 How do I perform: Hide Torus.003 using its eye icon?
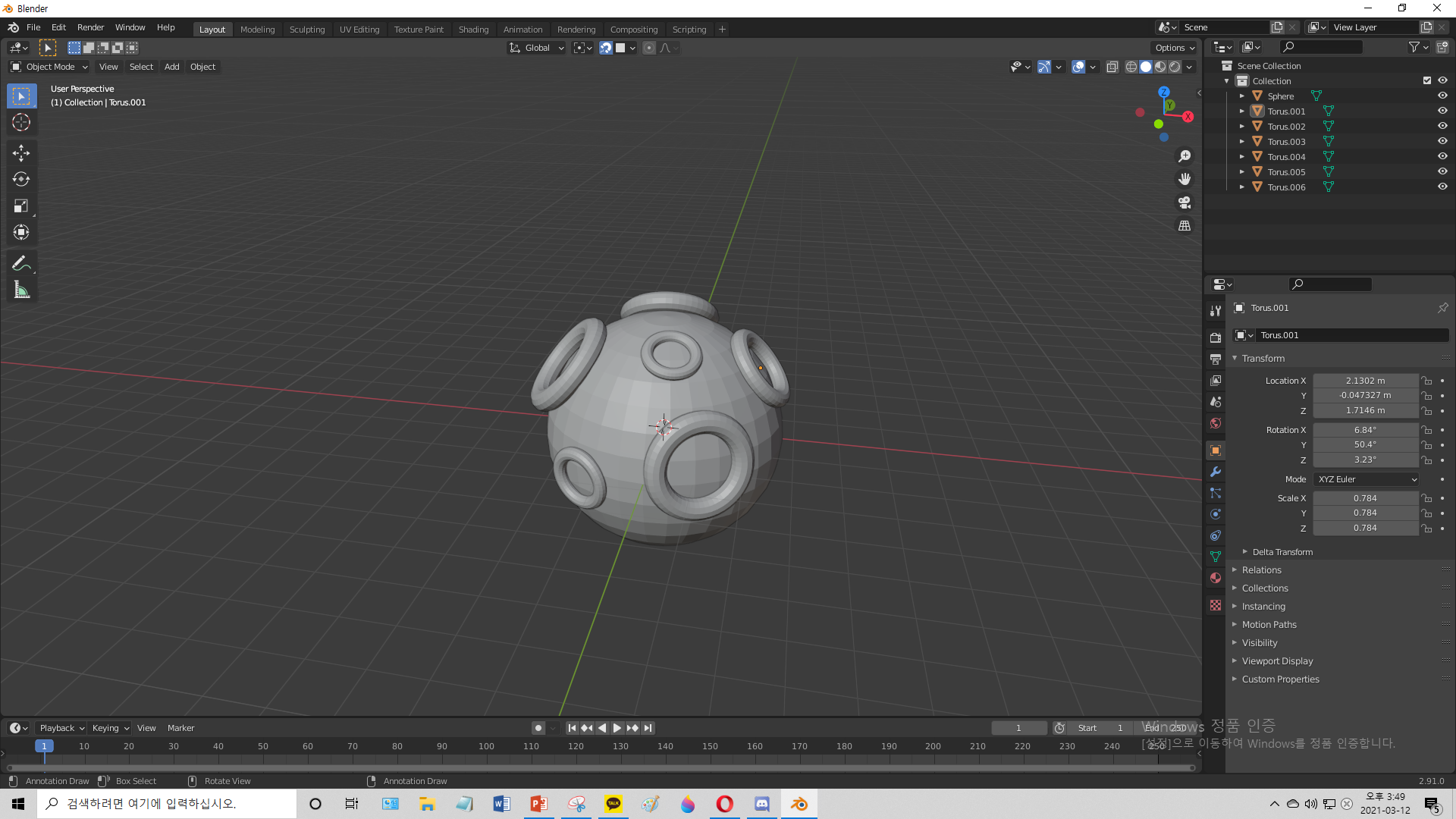[x=1442, y=142]
